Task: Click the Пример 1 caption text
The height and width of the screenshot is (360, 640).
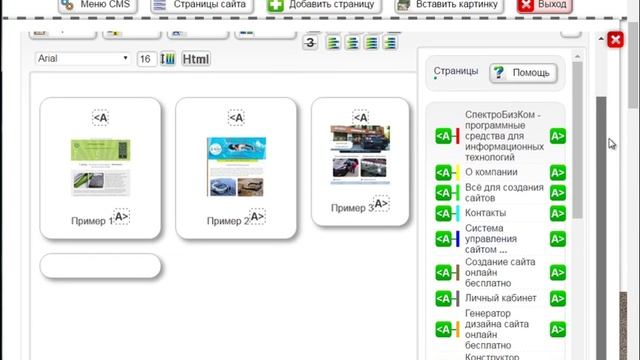Action: (x=92, y=221)
